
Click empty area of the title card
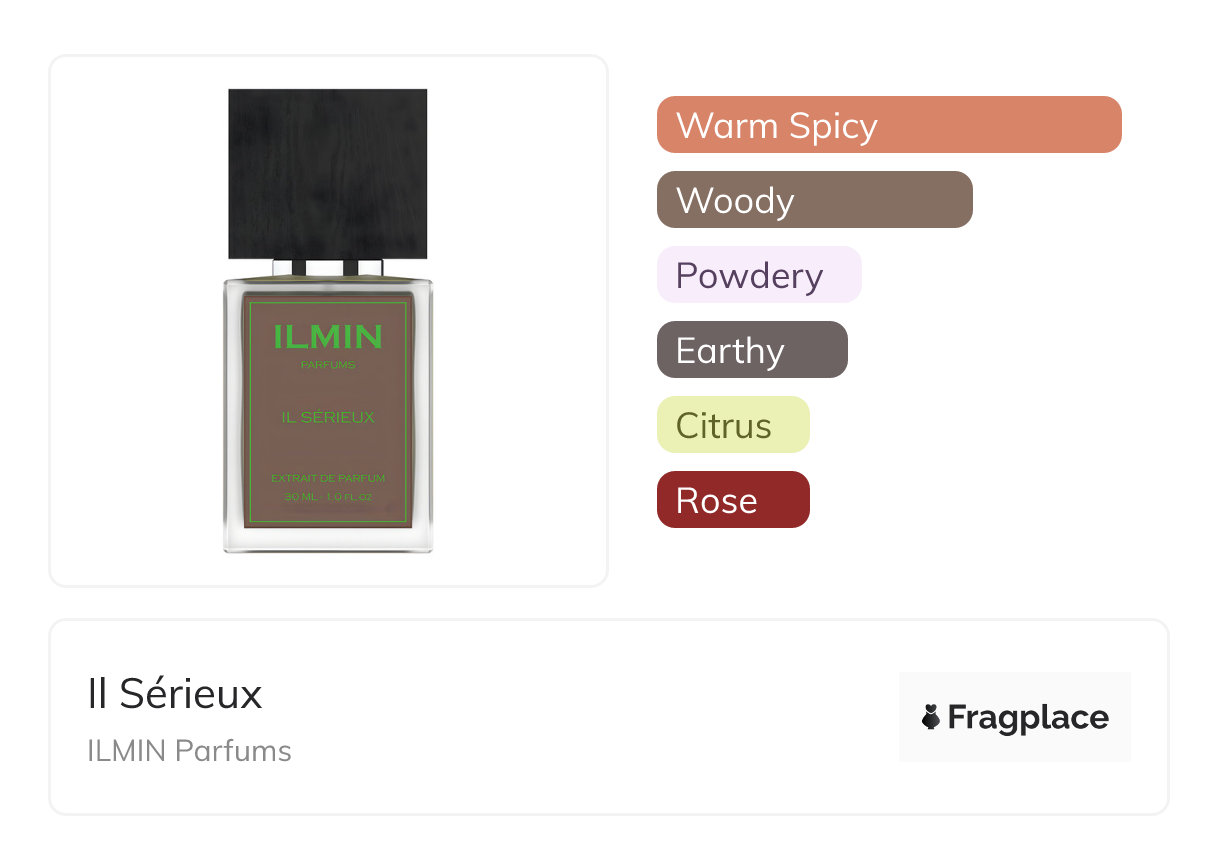600,720
